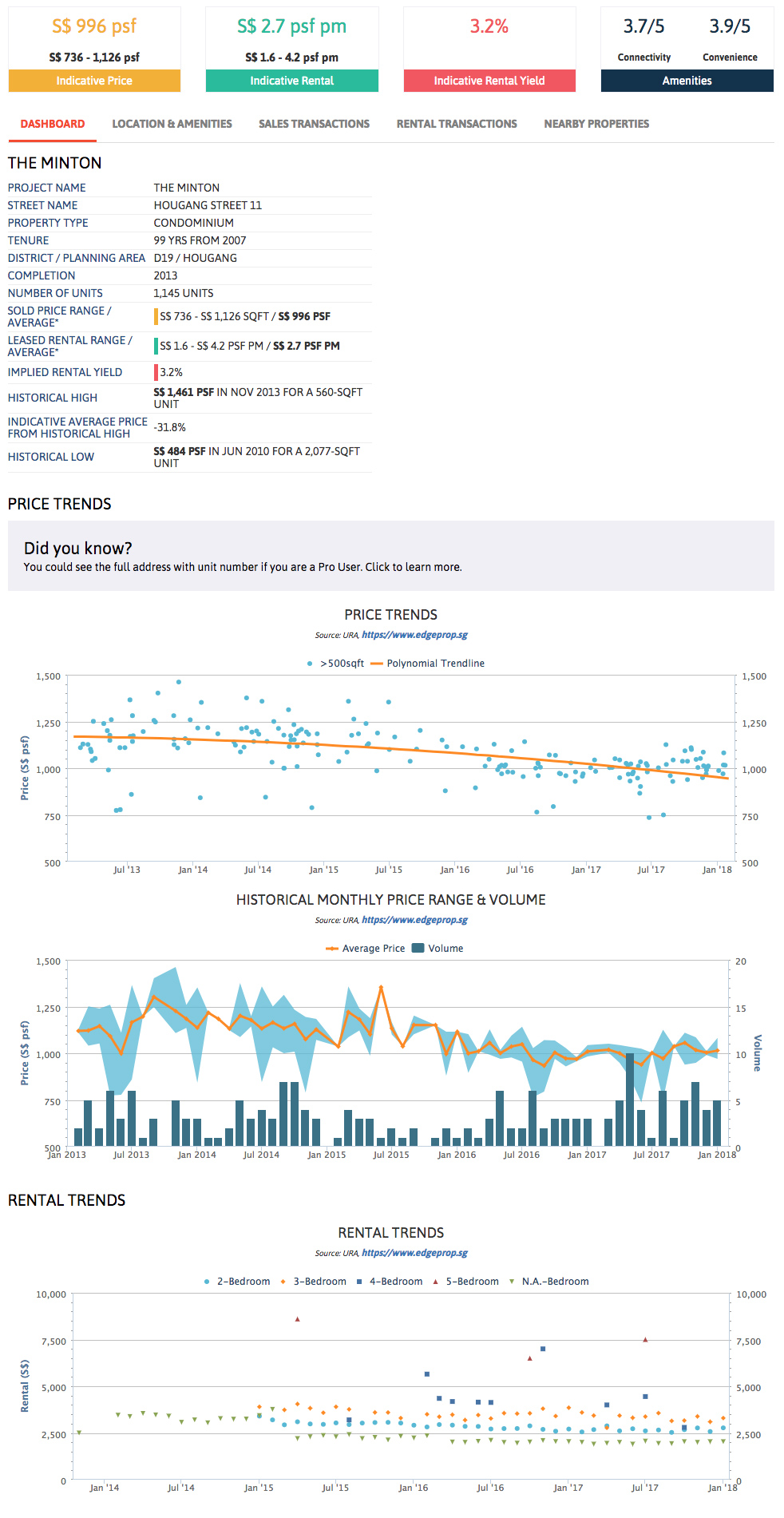Open edgeprop.sg link under Price Trends chart
Image resolution: width=784 pixels, height=1518 pixels.
pos(414,635)
